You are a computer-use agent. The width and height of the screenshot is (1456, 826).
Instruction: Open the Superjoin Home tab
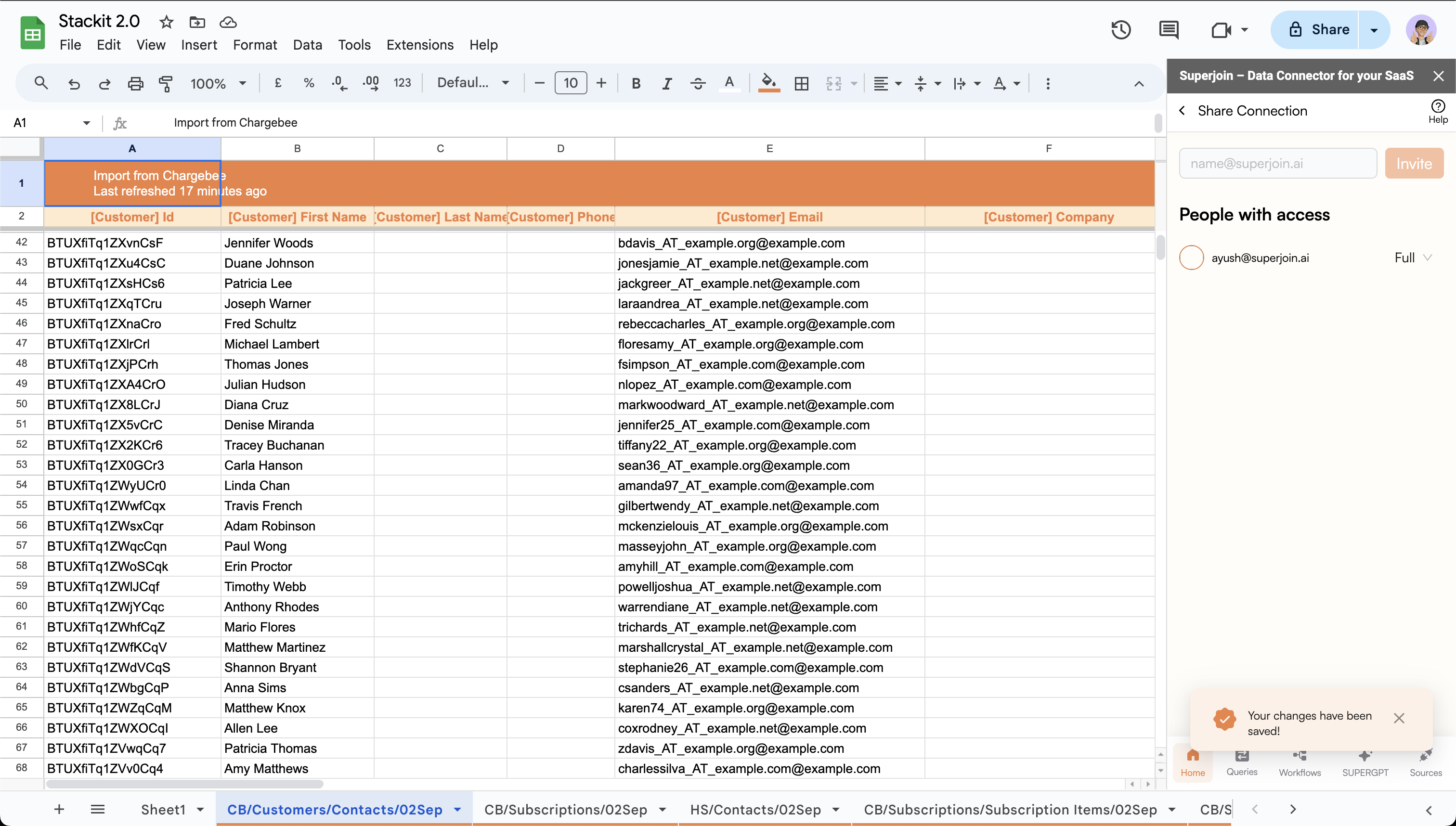pos(1193,763)
